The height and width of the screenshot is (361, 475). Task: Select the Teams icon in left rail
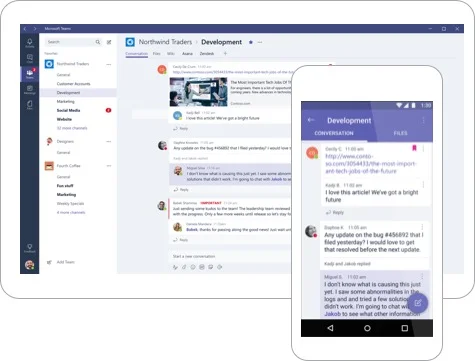pyautogui.click(x=30, y=74)
